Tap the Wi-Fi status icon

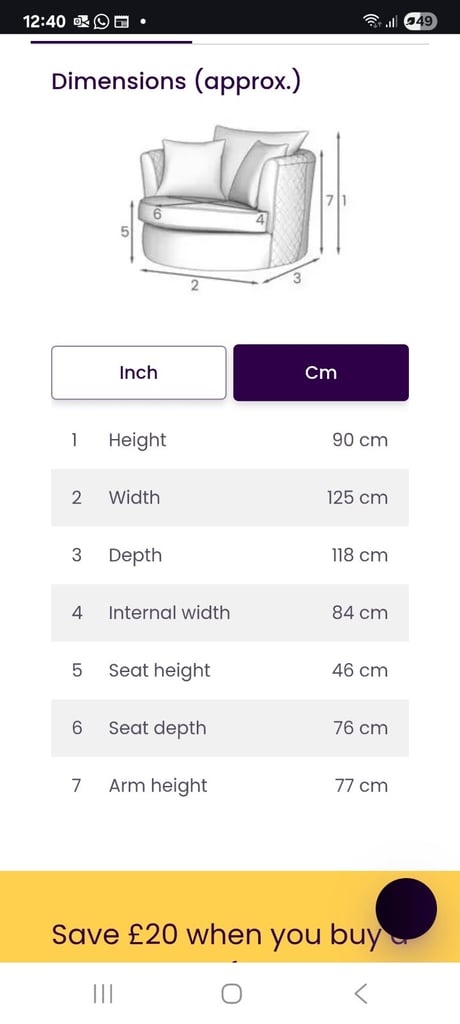pyautogui.click(x=372, y=22)
